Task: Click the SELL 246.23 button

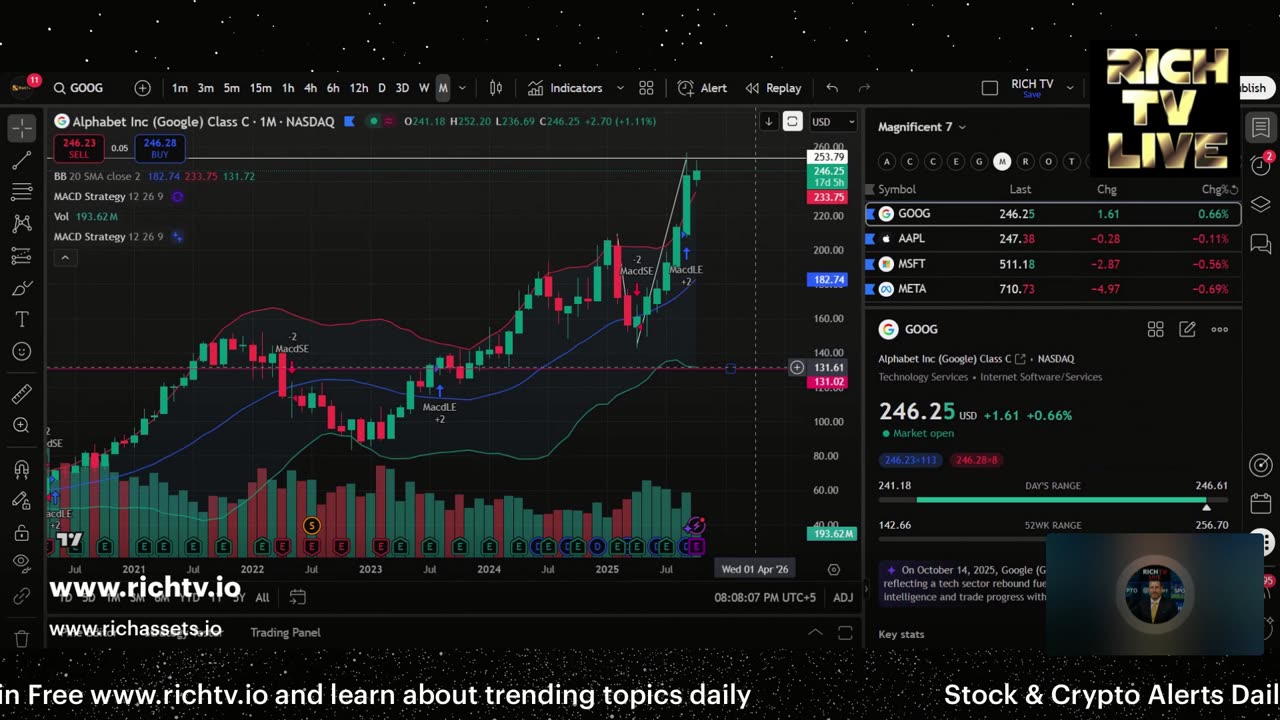Action: [x=79, y=149]
